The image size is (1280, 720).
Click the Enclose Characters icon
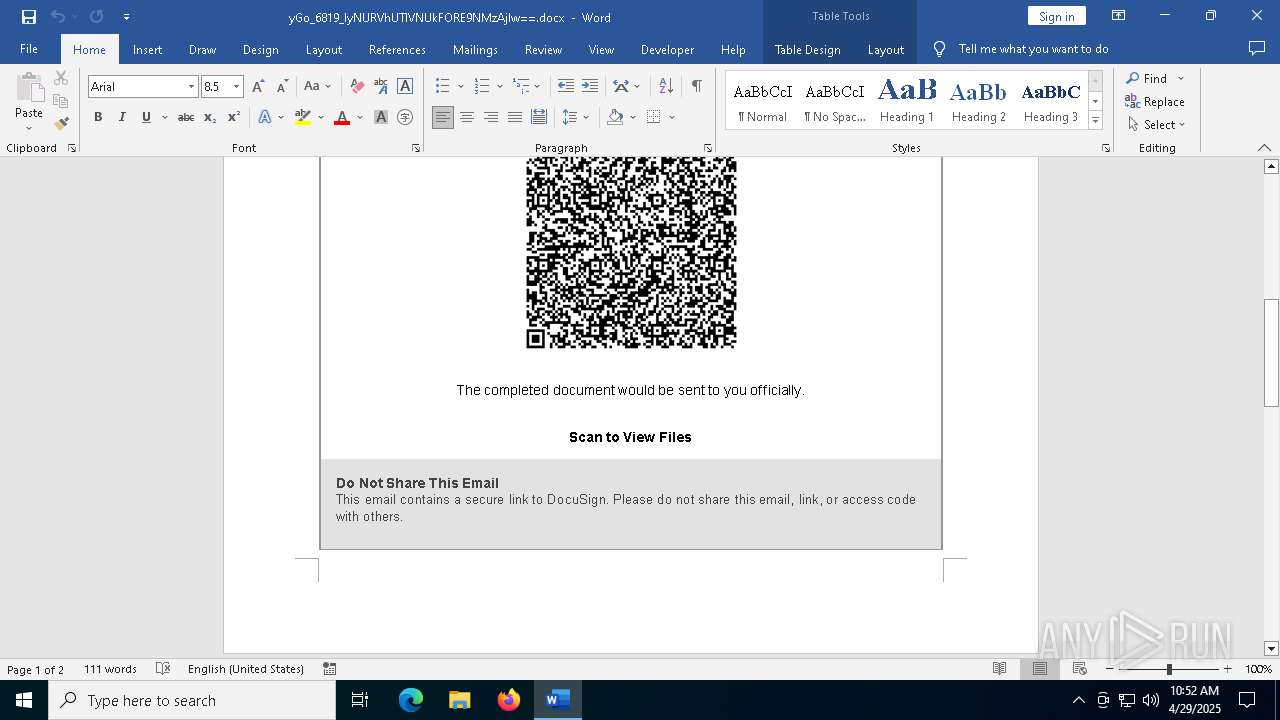pos(405,118)
